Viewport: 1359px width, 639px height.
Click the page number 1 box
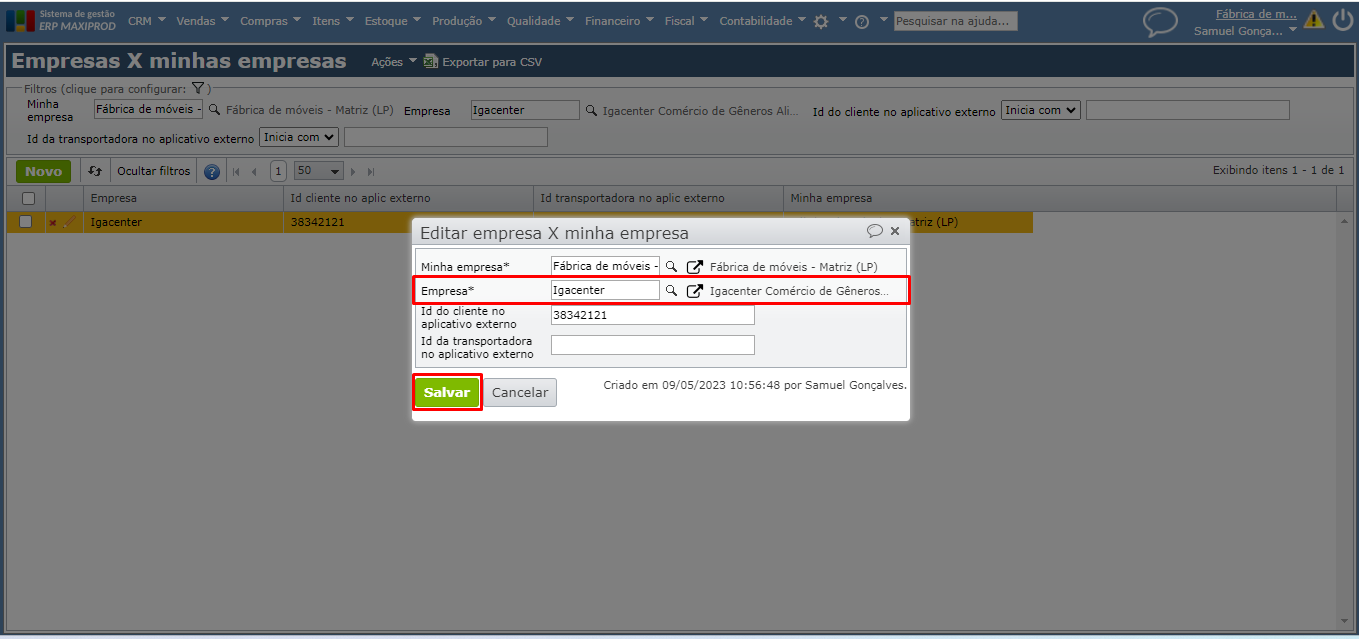coord(278,171)
